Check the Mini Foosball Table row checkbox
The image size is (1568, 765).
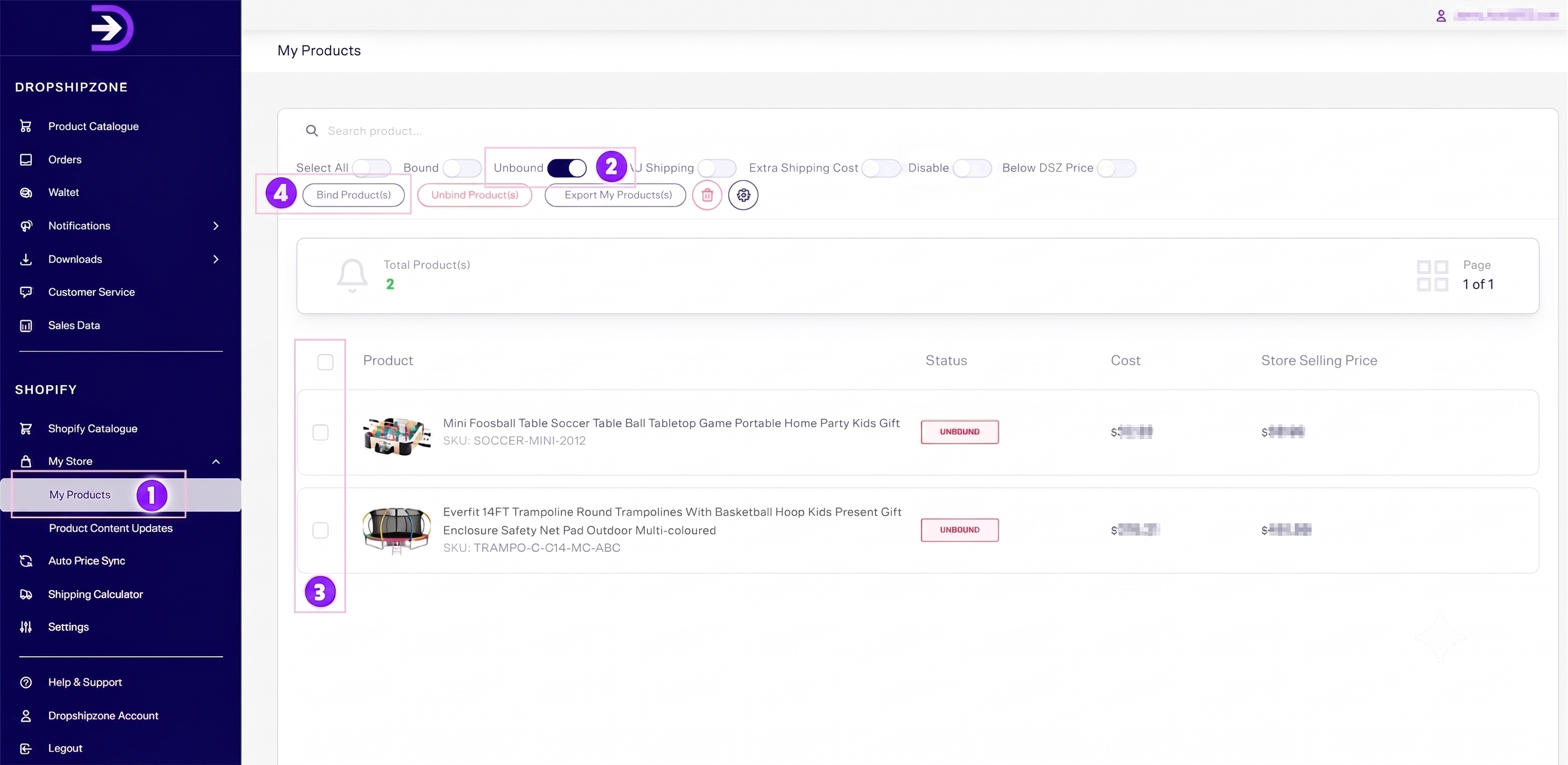(x=320, y=432)
